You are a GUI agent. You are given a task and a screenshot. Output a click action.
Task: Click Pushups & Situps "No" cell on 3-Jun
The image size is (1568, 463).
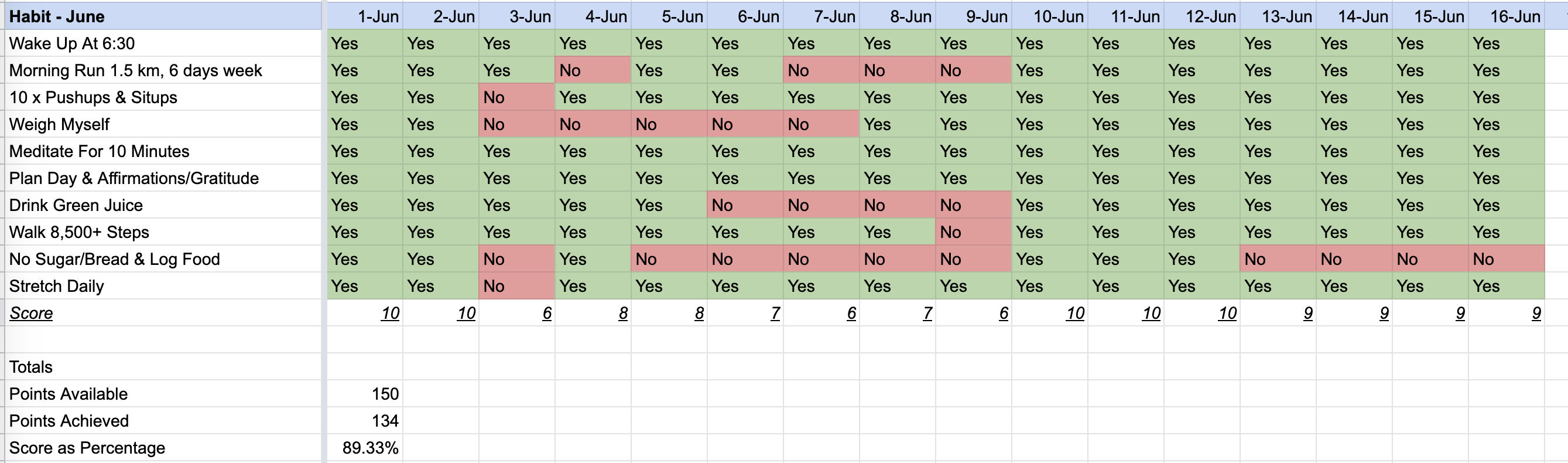tap(516, 97)
